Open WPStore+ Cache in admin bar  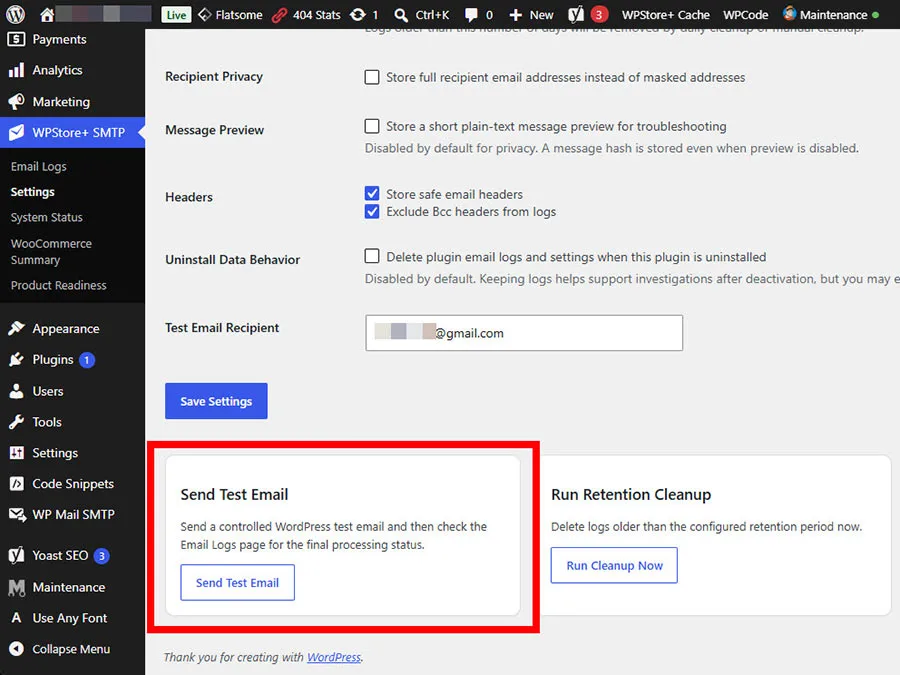click(666, 15)
